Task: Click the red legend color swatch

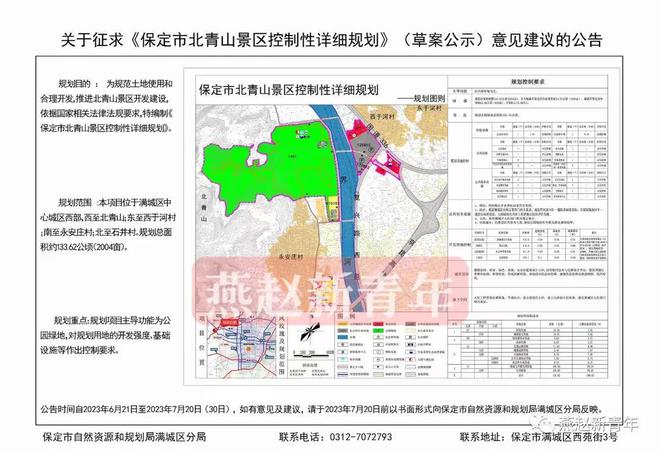Action: click(378, 324)
